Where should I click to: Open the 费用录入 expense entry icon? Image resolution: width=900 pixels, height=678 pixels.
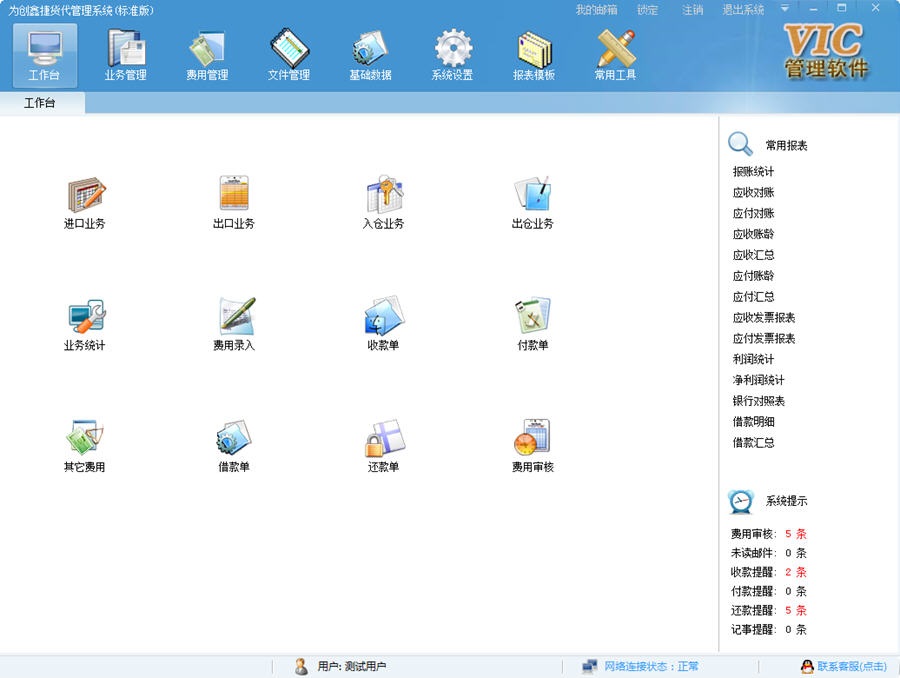[x=233, y=322]
